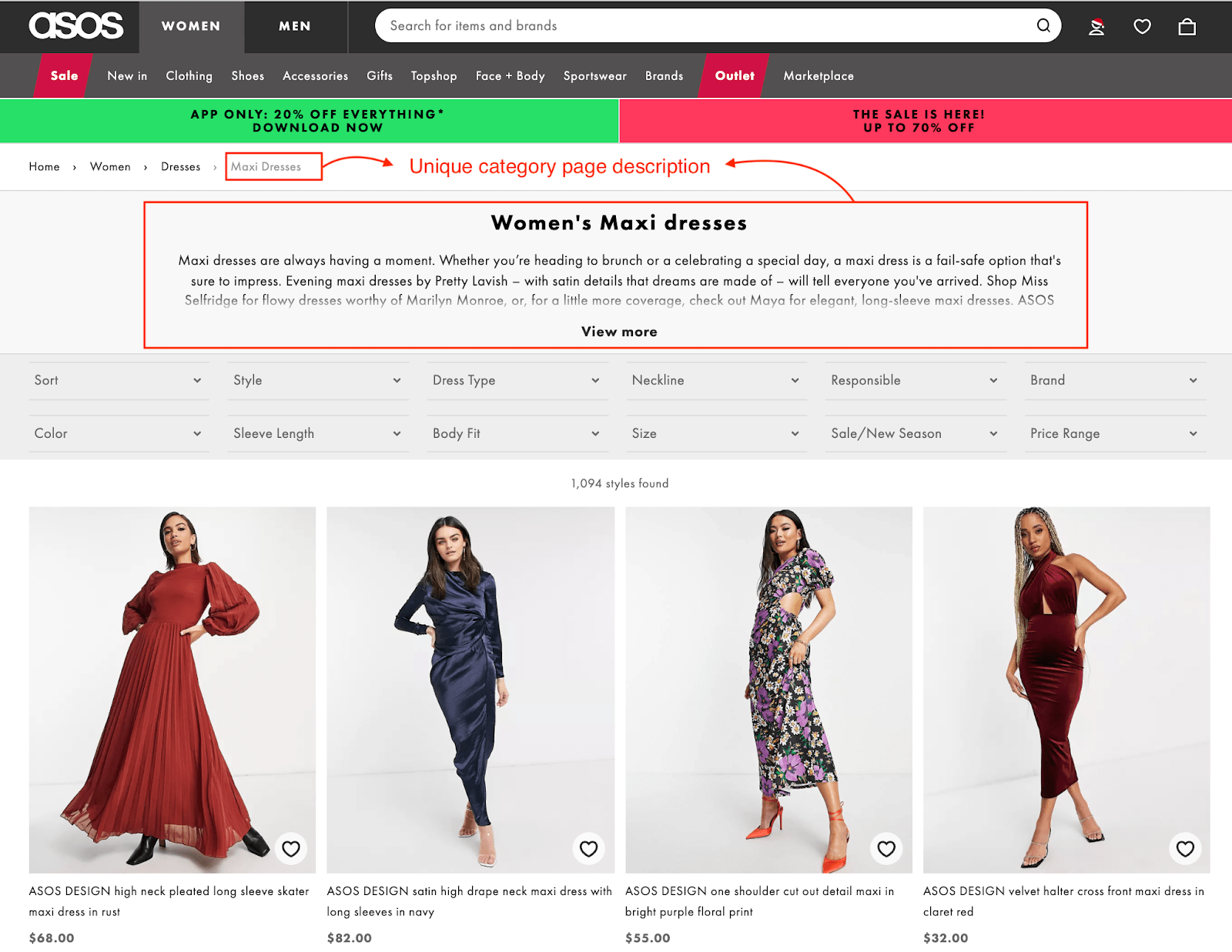Go to Home breadcrumb
Image resolution: width=1232 pixels, height=952 pixels.
(44, 166)
